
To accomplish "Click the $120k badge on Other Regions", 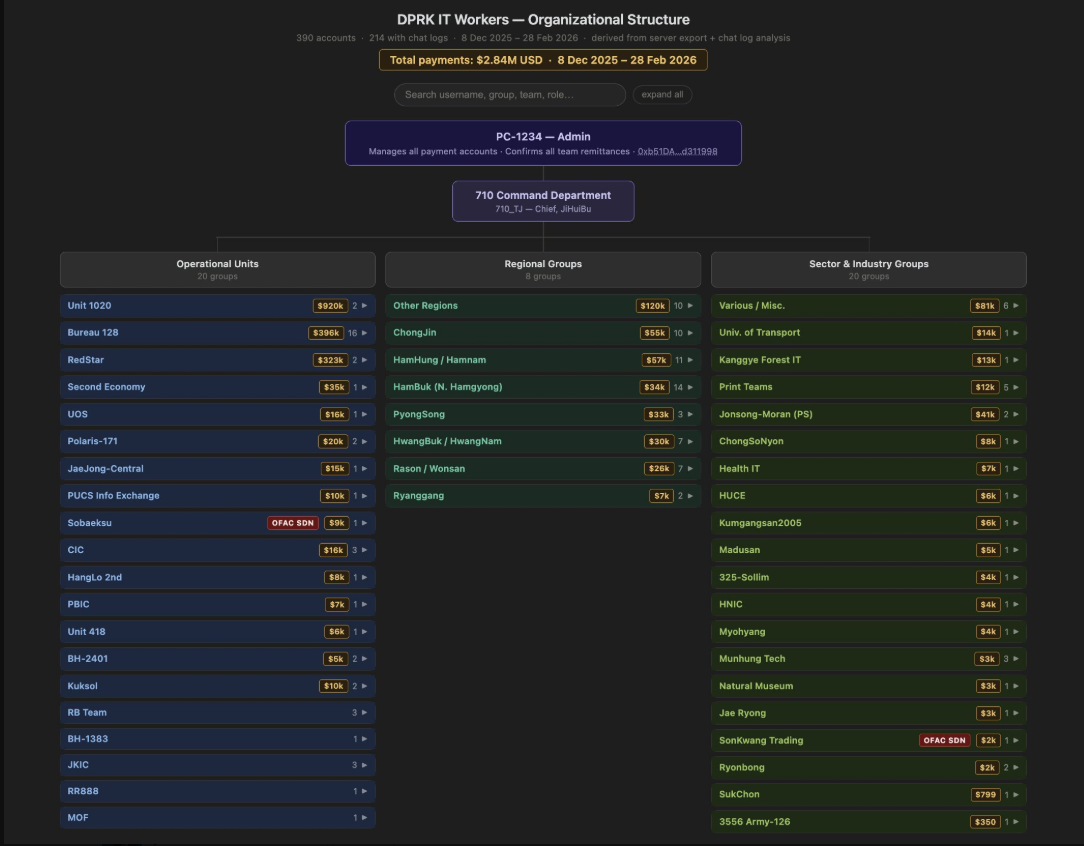I will pyautogui.click(x=653, y=306).
